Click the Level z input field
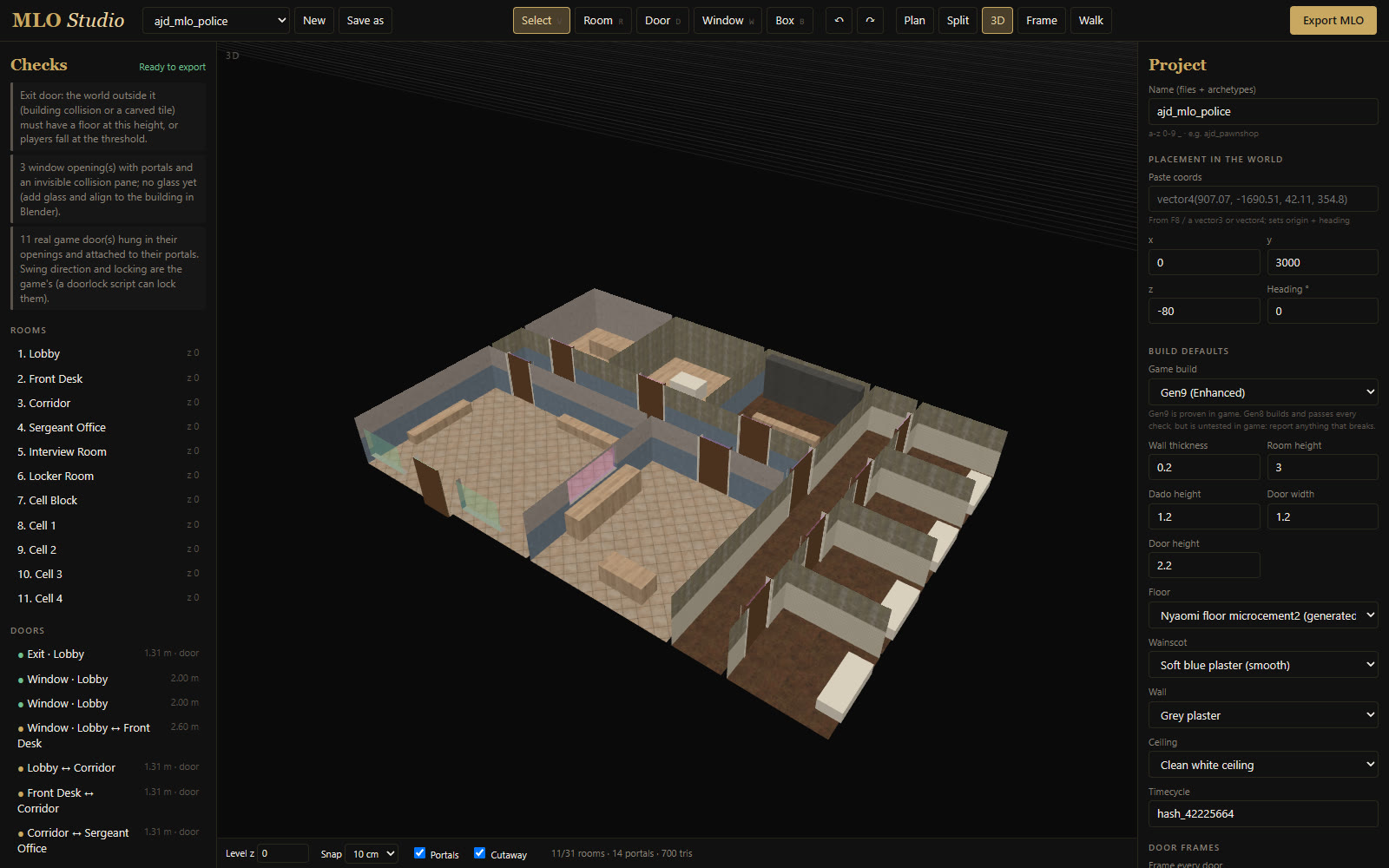The height and width of the screenshot is (868, 1389). pos(283,854)
